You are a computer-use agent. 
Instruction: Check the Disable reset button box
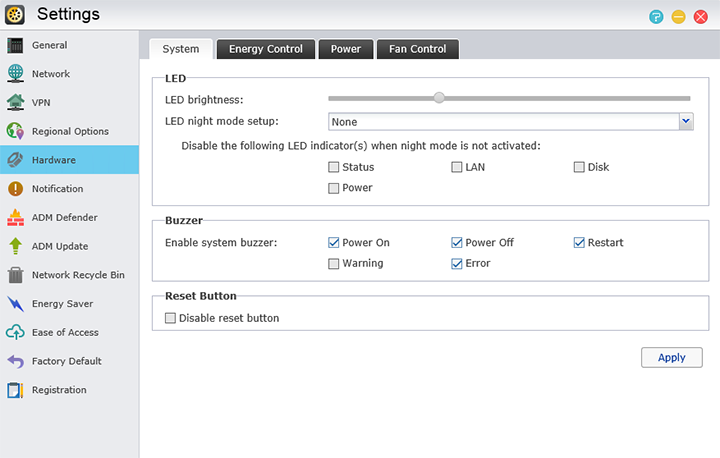[x=170, y=318]
